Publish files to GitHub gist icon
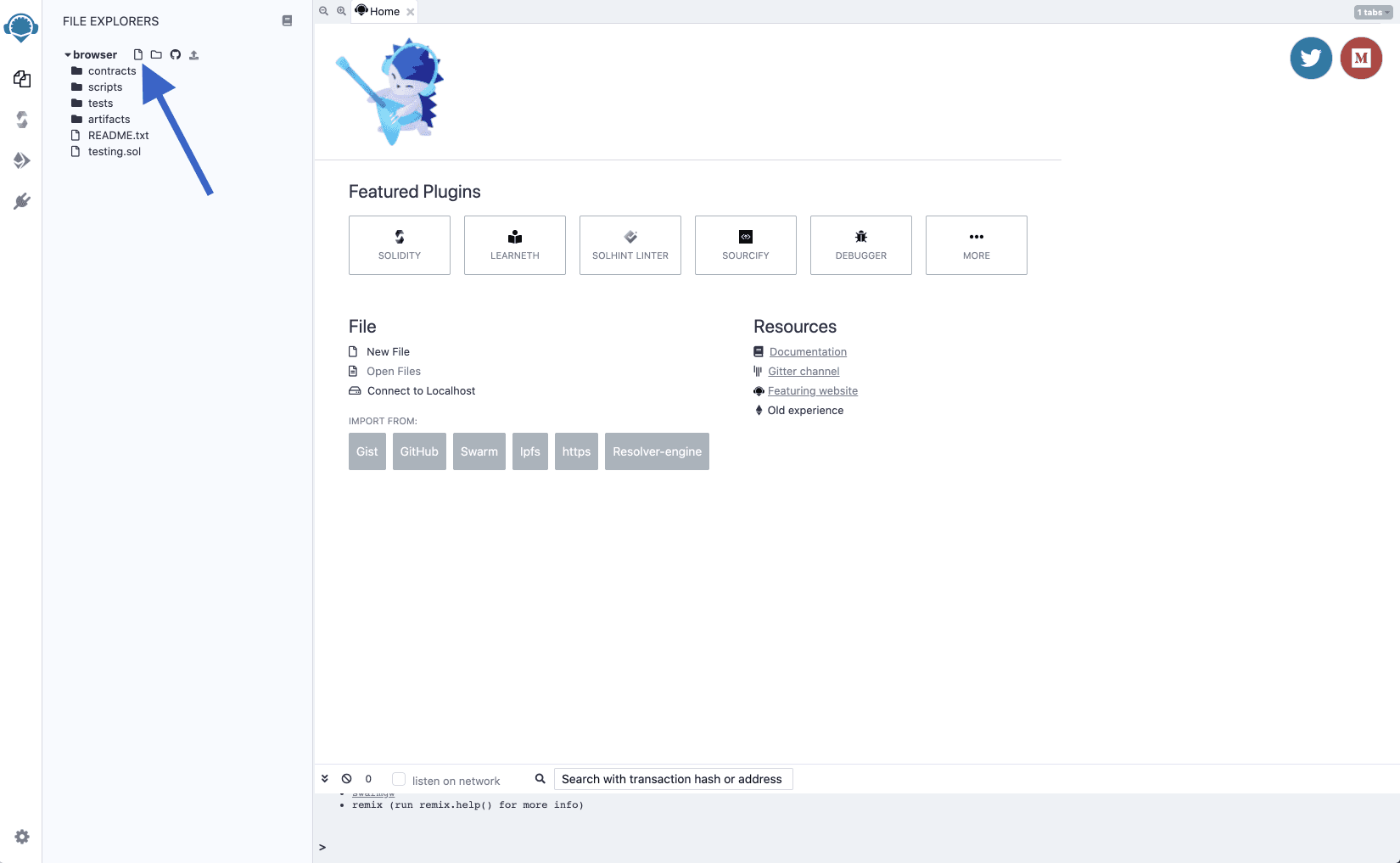This screenshot has height=863, width=1400. (176, 54)
